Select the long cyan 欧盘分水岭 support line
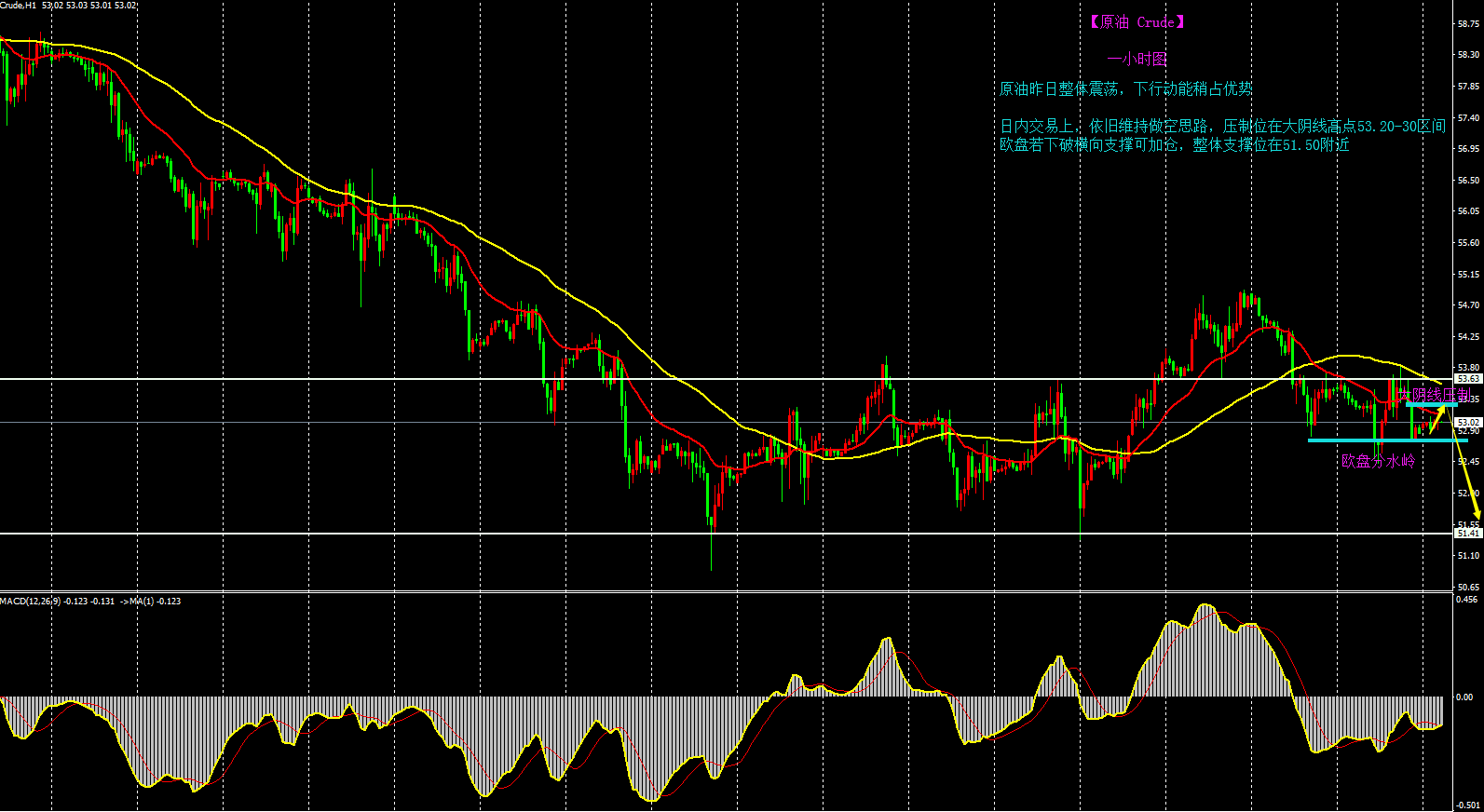 [x=1388, y=440]
